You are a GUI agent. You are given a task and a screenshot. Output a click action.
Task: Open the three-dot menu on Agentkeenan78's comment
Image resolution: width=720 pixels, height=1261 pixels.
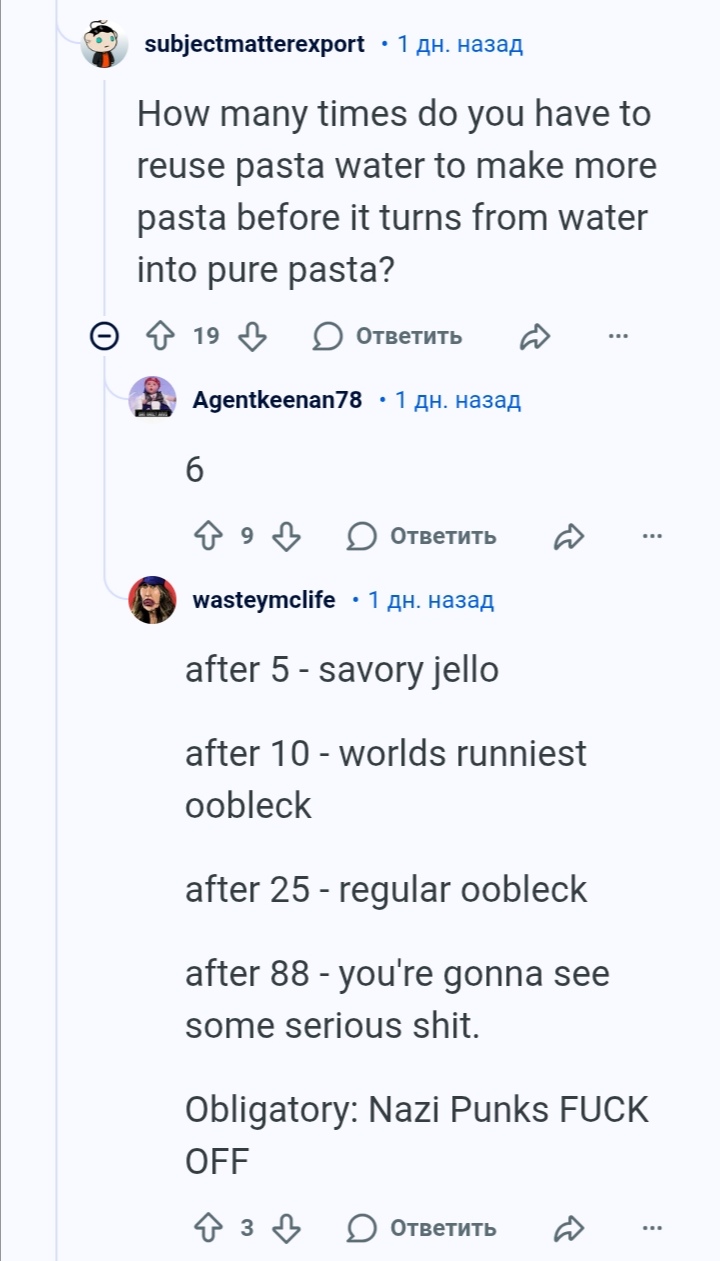point(652,536)
